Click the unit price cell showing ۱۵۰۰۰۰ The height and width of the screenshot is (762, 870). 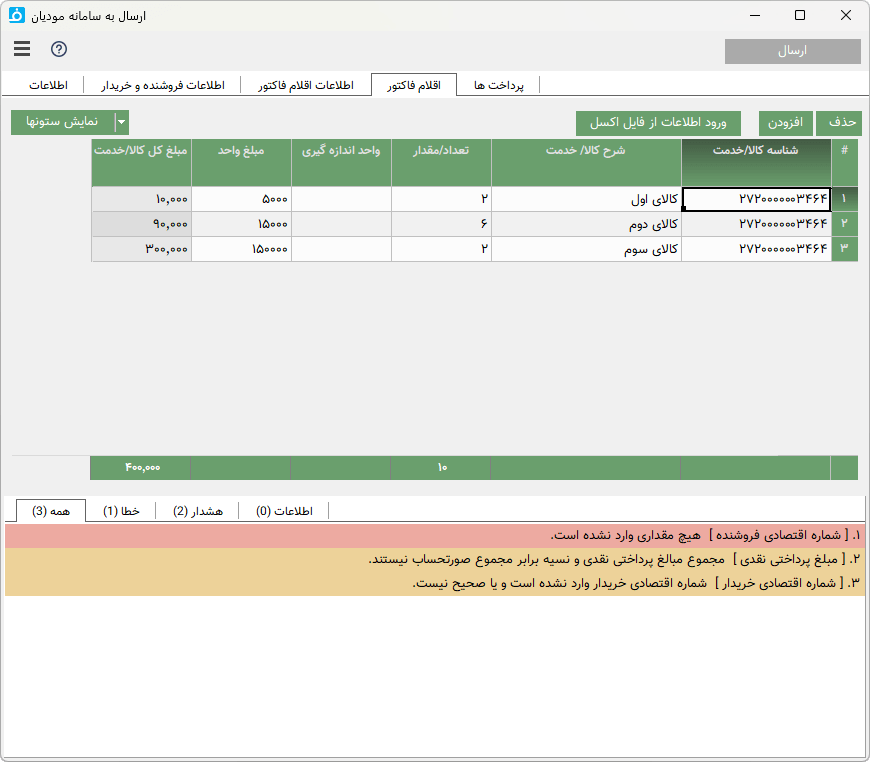241,248
